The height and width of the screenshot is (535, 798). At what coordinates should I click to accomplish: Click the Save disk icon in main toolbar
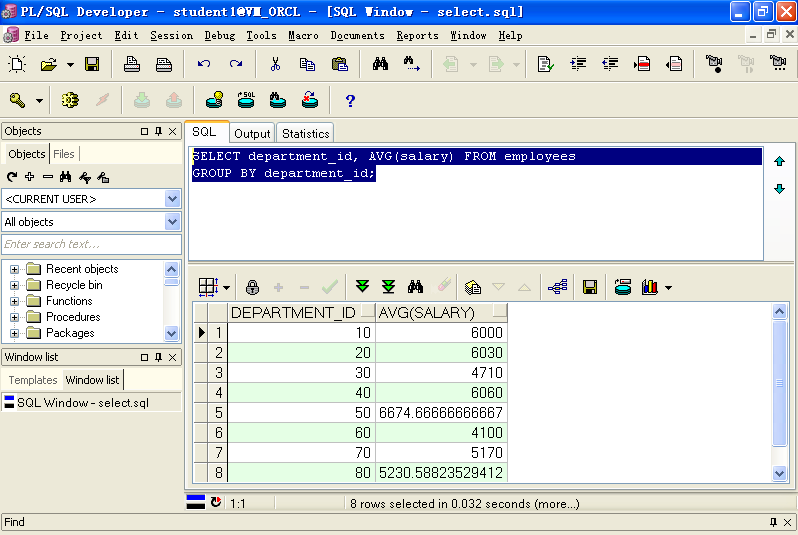[x=92, y=64]
